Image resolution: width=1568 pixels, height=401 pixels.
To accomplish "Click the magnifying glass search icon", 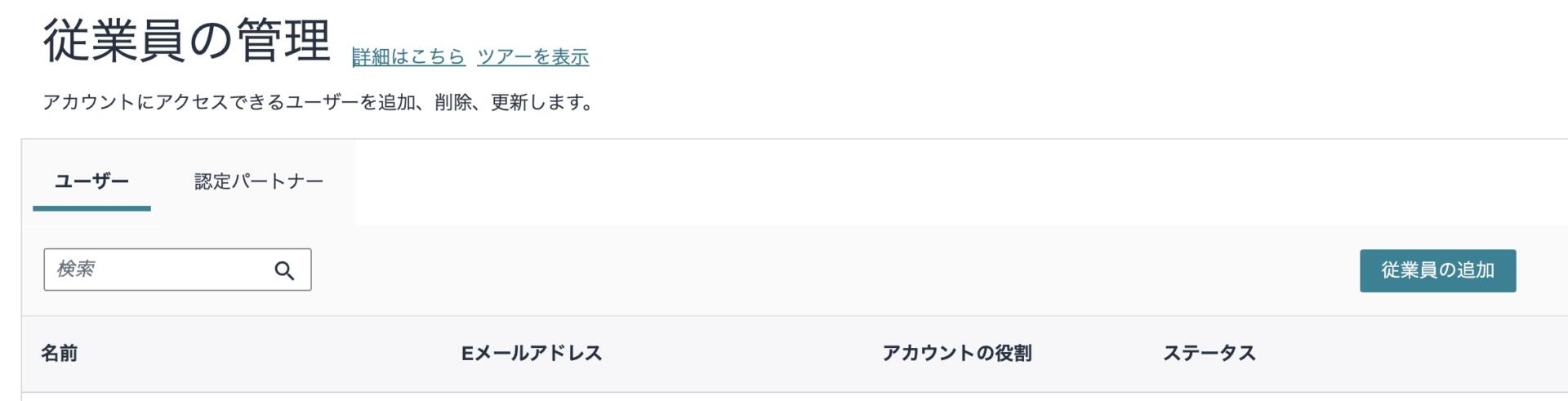I will click(284, 270).
